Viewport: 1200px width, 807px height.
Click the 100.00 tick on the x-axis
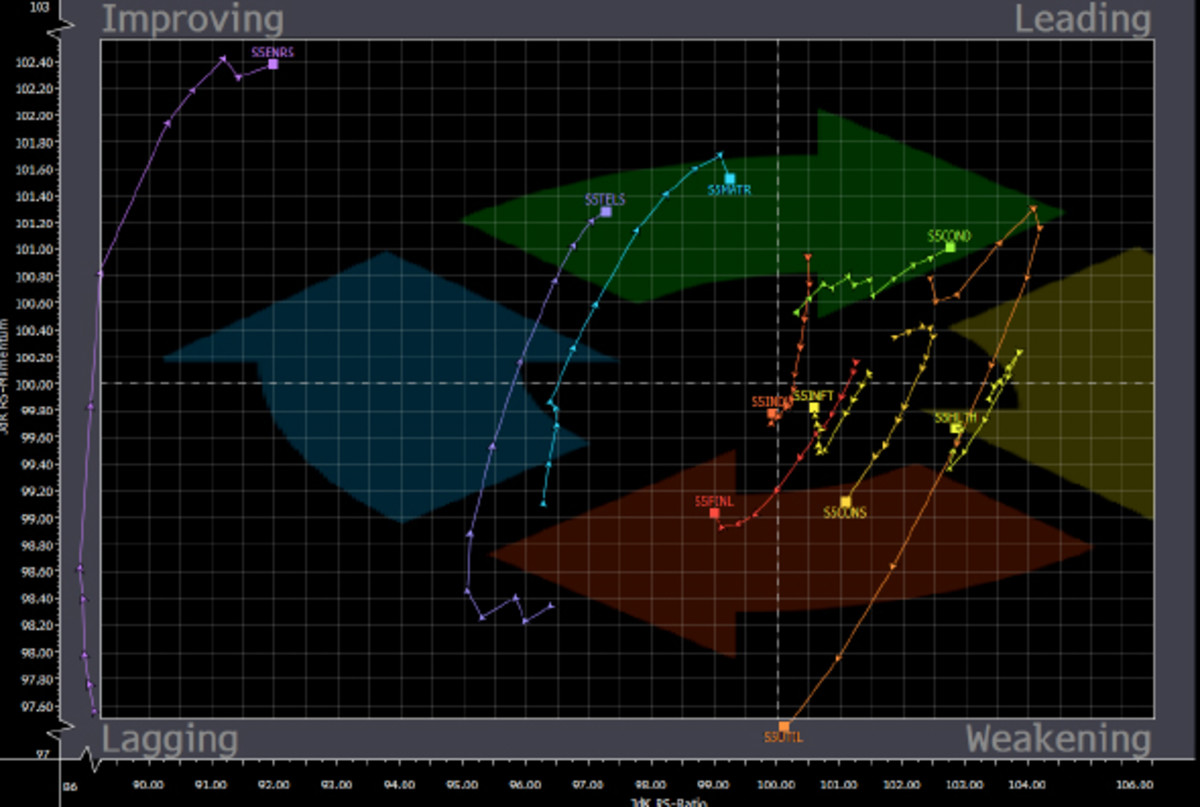(x=776, y=785)
